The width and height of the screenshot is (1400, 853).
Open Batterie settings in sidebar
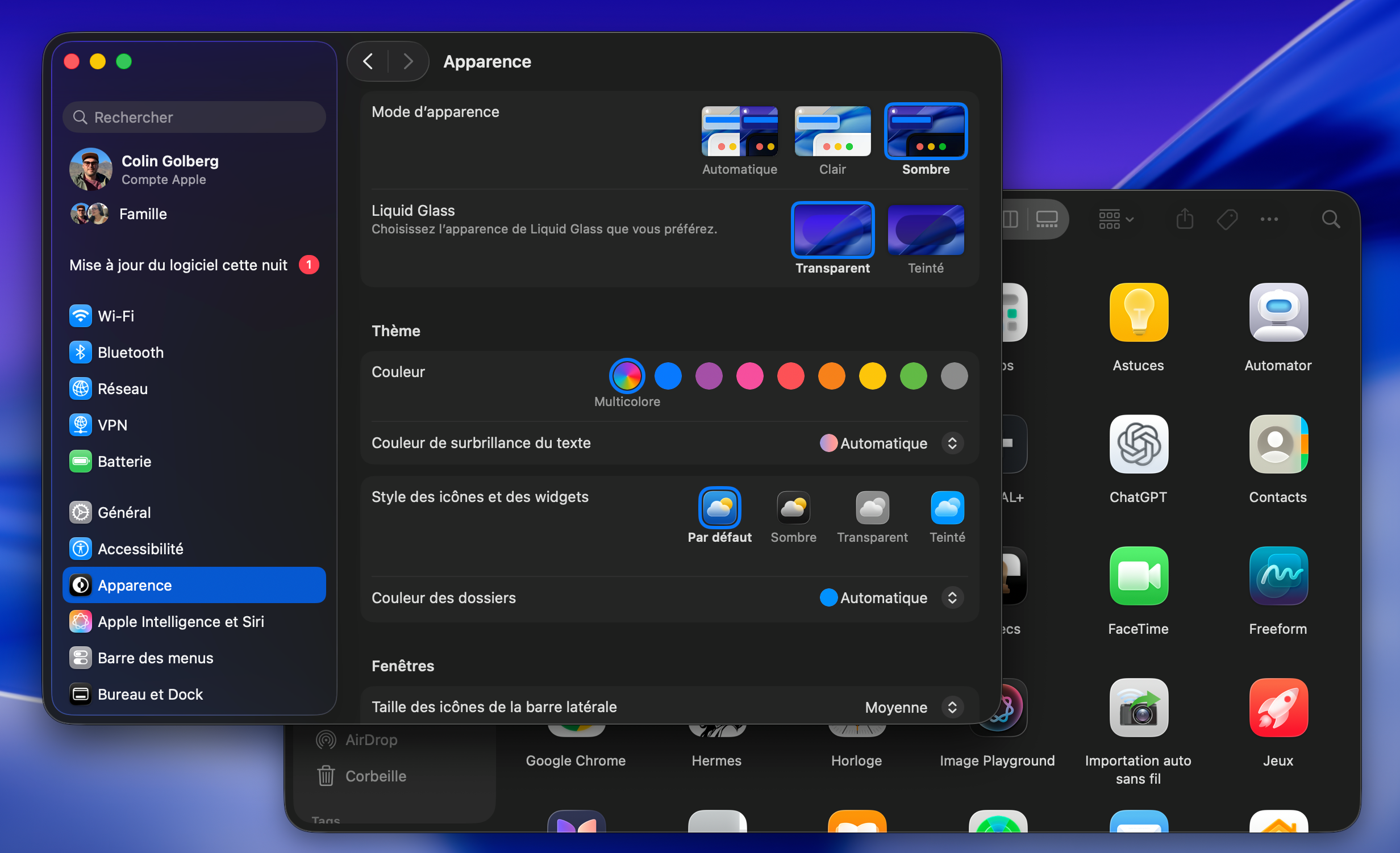point(194,461)
